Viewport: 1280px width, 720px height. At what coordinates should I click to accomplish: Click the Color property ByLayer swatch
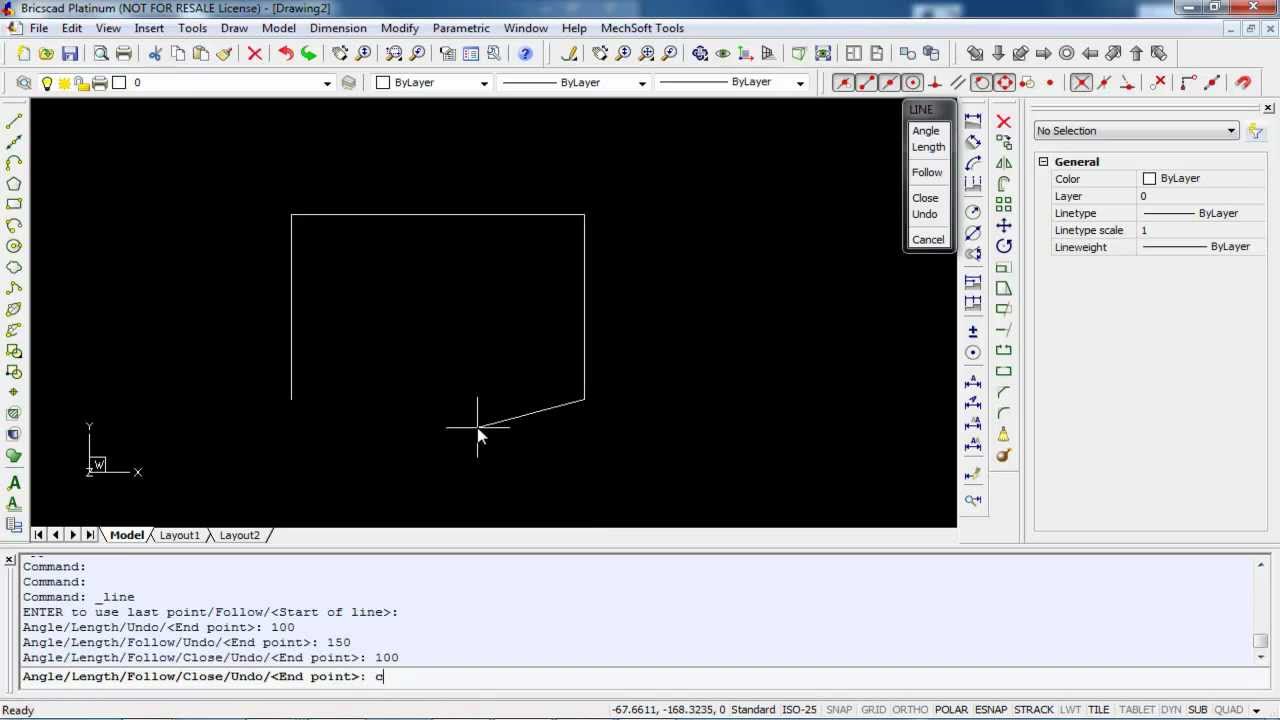coord(1149,179)
